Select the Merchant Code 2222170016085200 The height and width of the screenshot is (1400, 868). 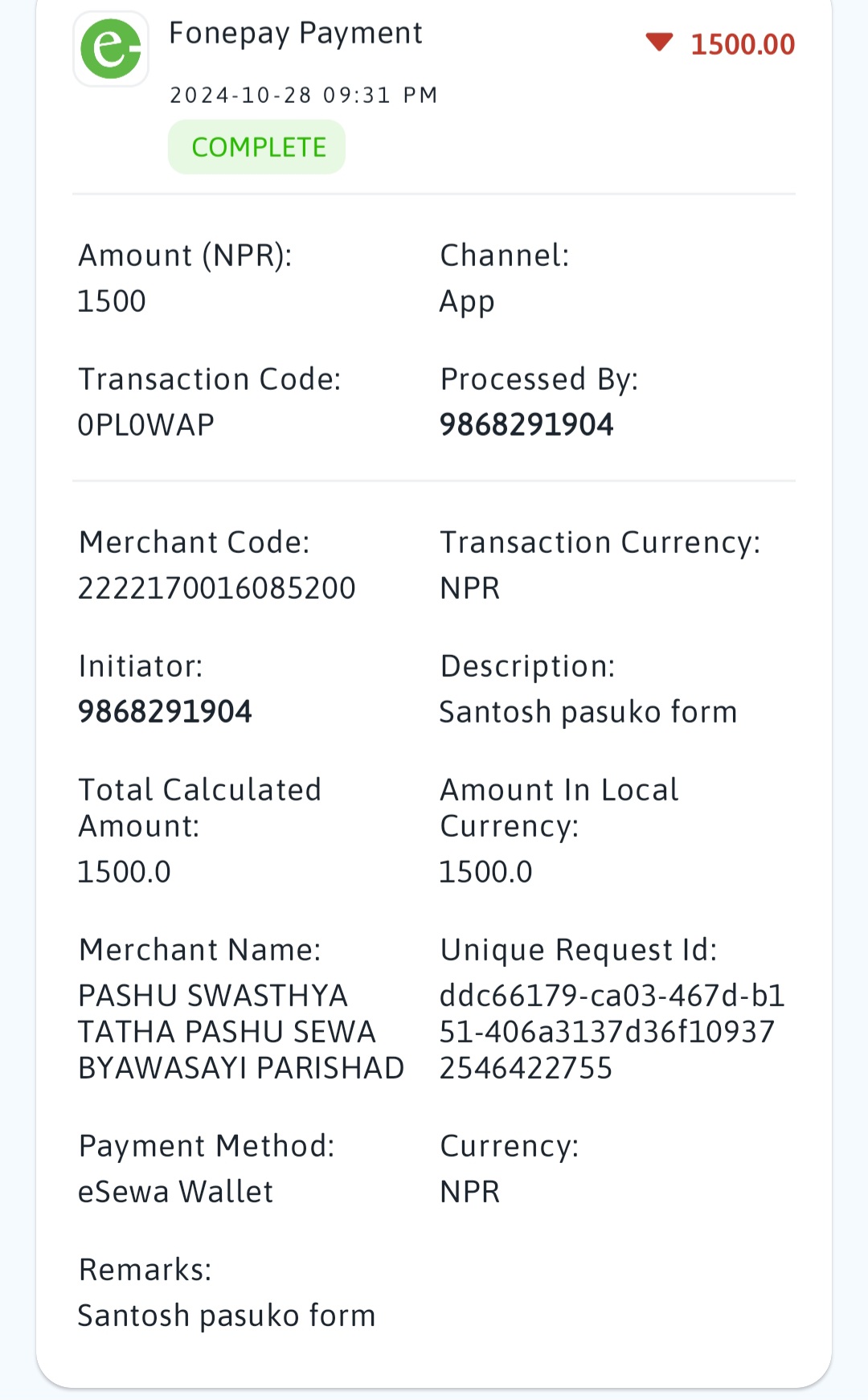[x=216, y=588]
